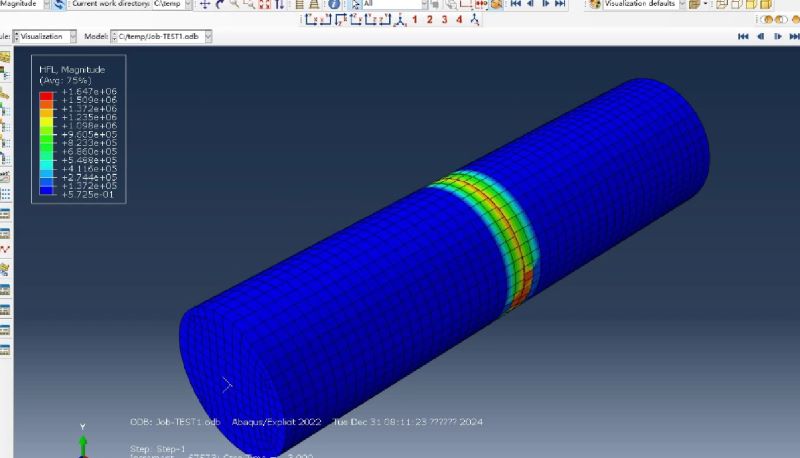Screen dimensions: 800x458
Task: Click "ODB: Job-TEST1.odb" in the viewport title block
Action: 175,422
